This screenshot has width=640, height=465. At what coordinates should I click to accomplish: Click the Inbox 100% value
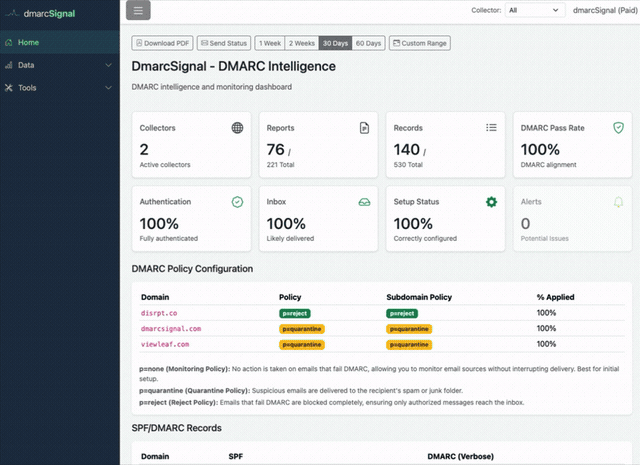pos(286,223)
